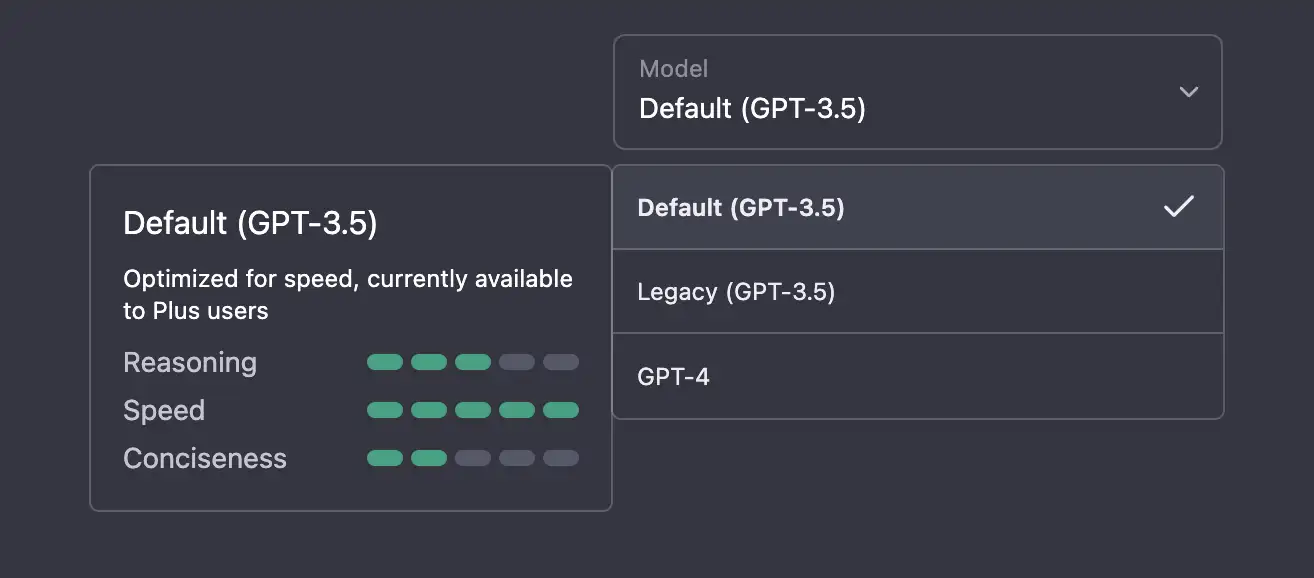Click the first Conciseness rating pill

(x=385, y=458)
